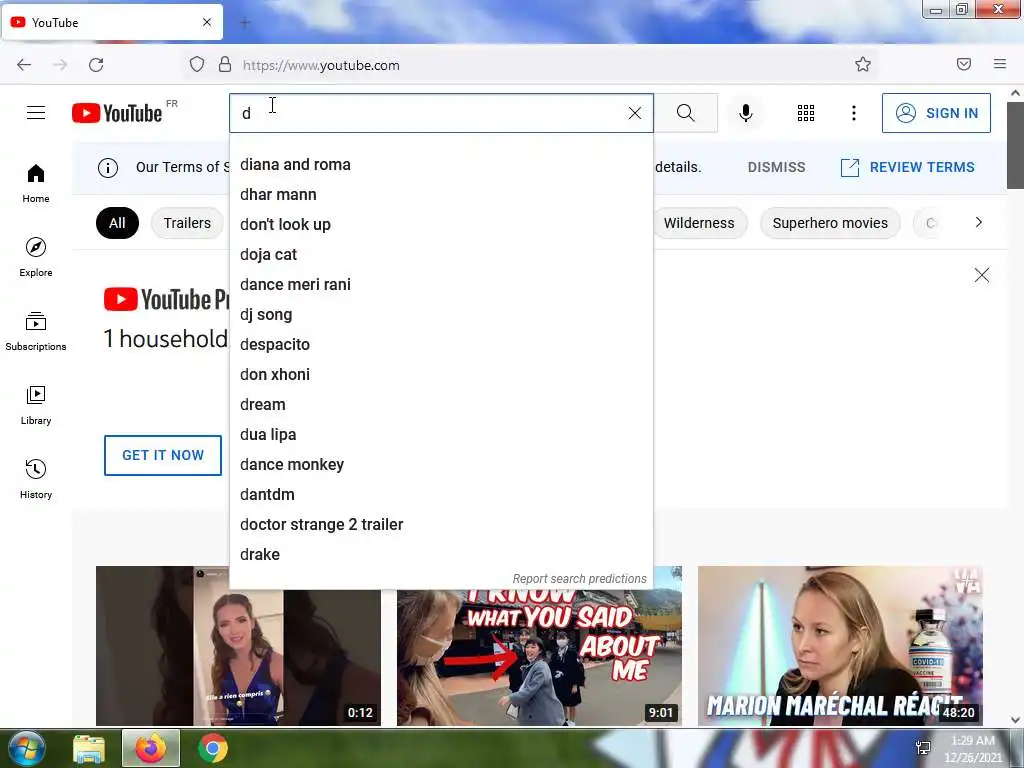This screenshot has width=1024, height=768.
Task: Select suggestion 'diana and roma'
Action: pos(441,165)
